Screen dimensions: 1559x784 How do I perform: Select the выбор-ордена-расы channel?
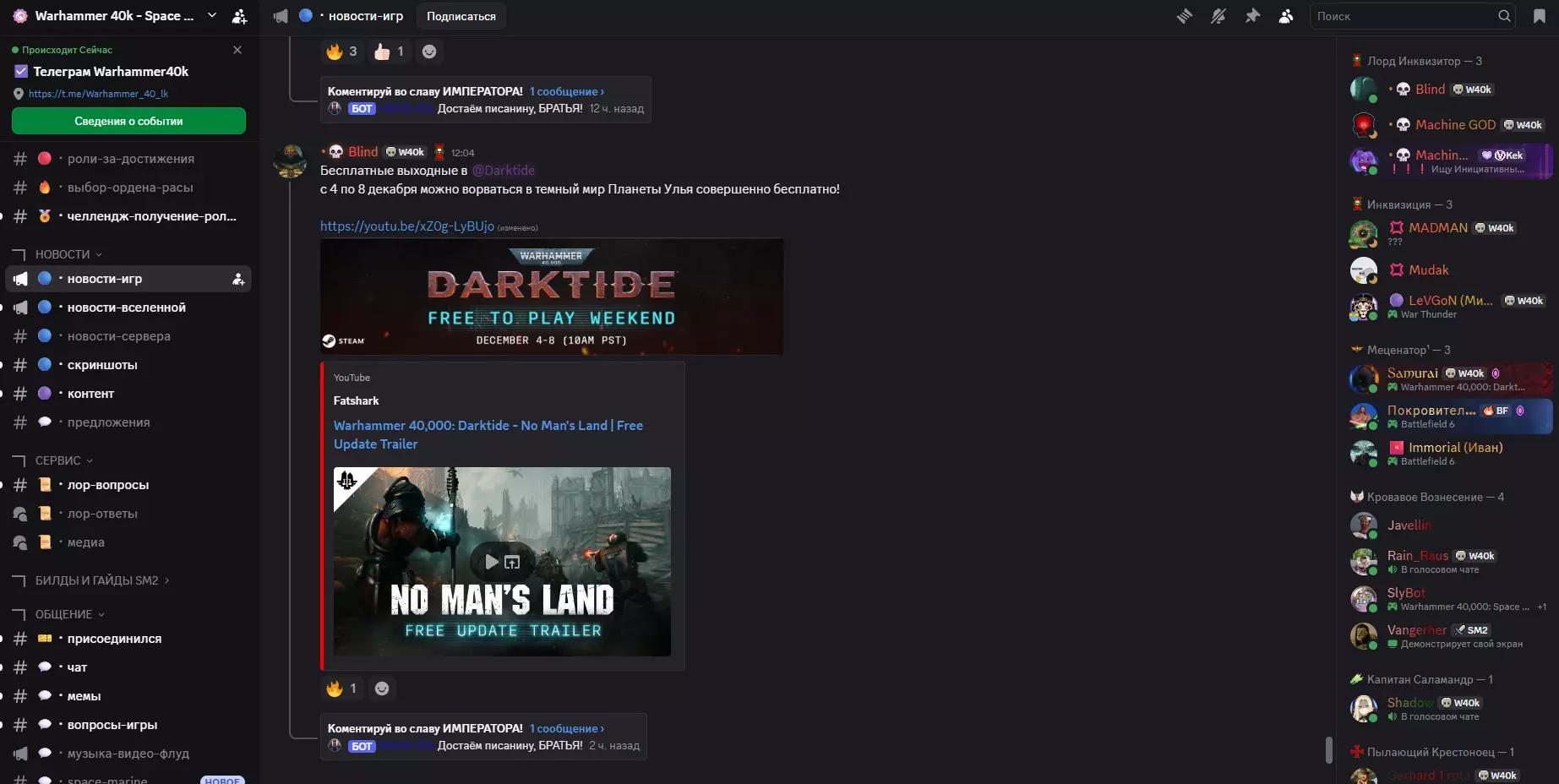point(128,188)
